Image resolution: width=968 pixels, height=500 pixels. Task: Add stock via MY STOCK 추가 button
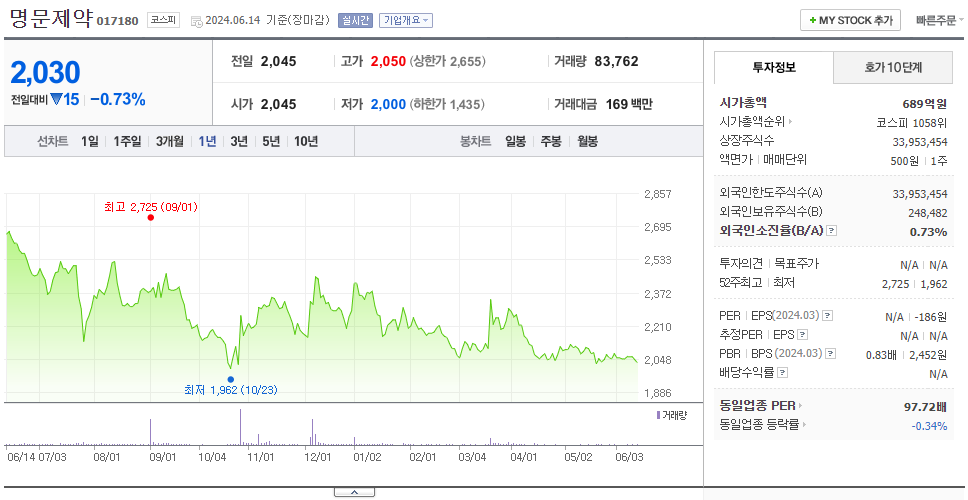(x=851, y=20)
